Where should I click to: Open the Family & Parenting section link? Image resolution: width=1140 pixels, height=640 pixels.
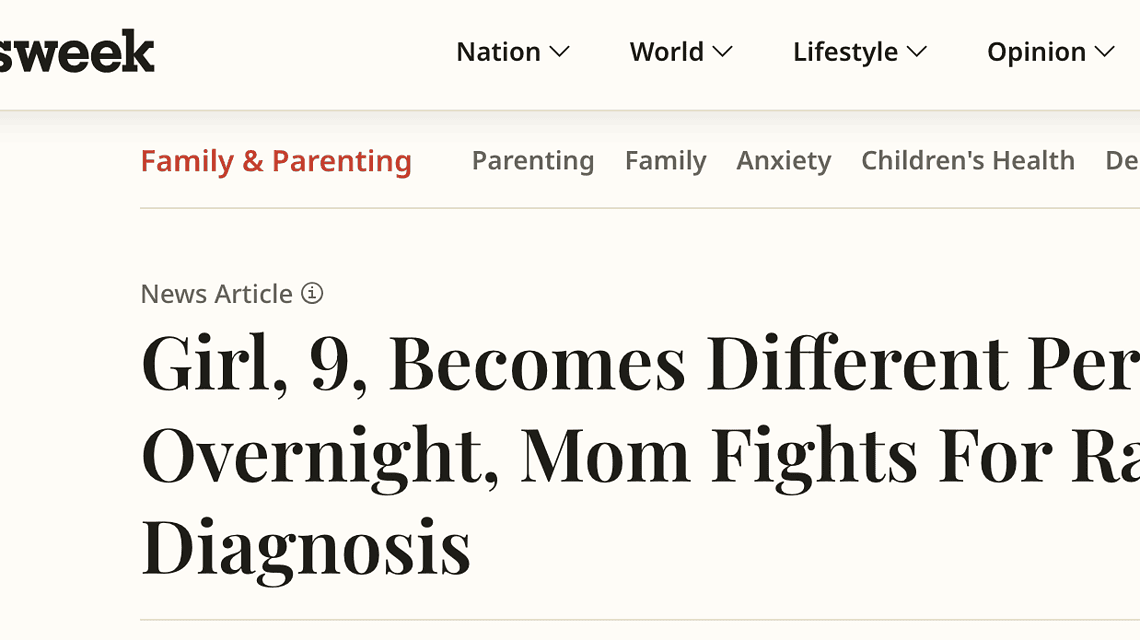(276, 161)
